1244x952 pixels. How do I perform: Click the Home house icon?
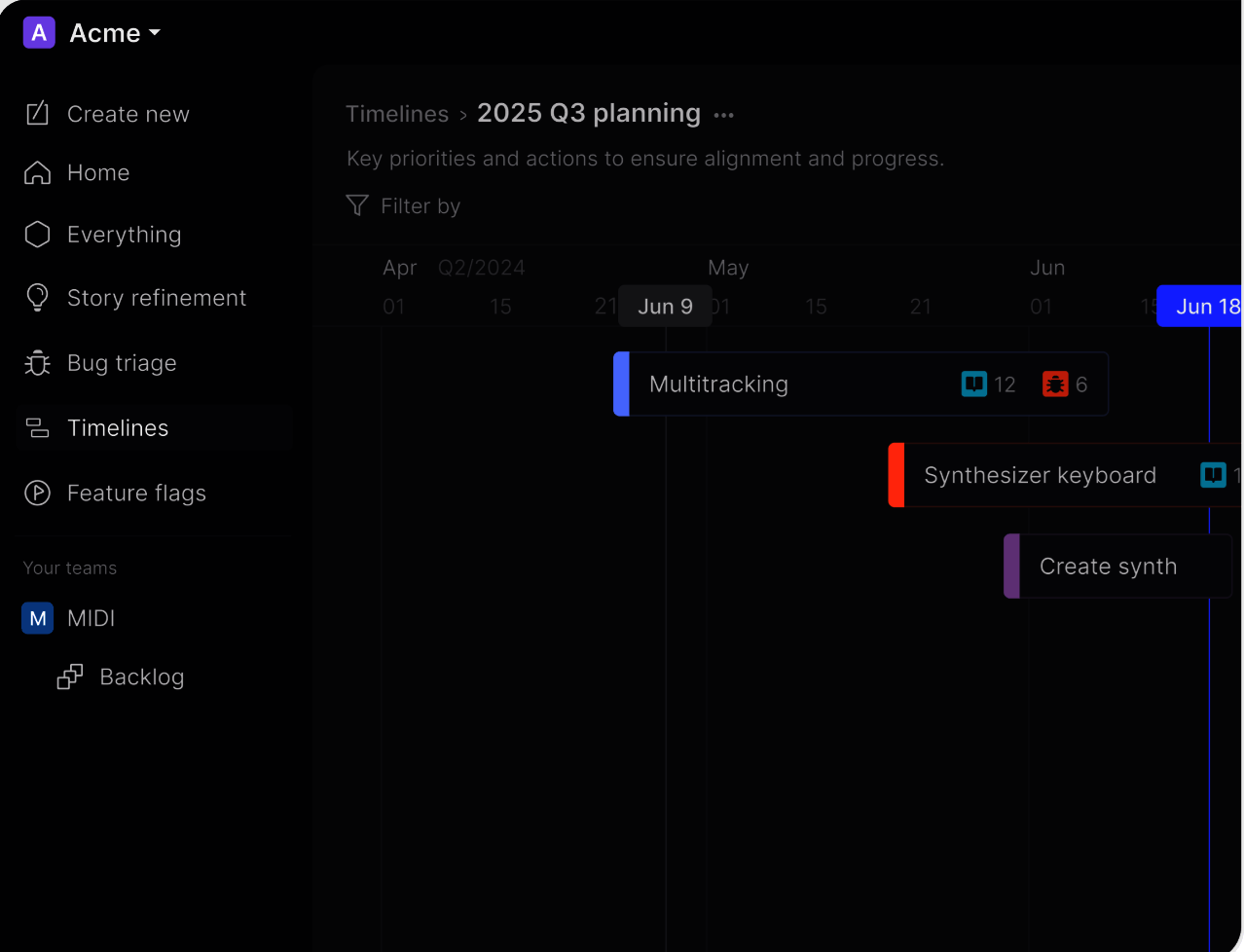click(37, 173)
